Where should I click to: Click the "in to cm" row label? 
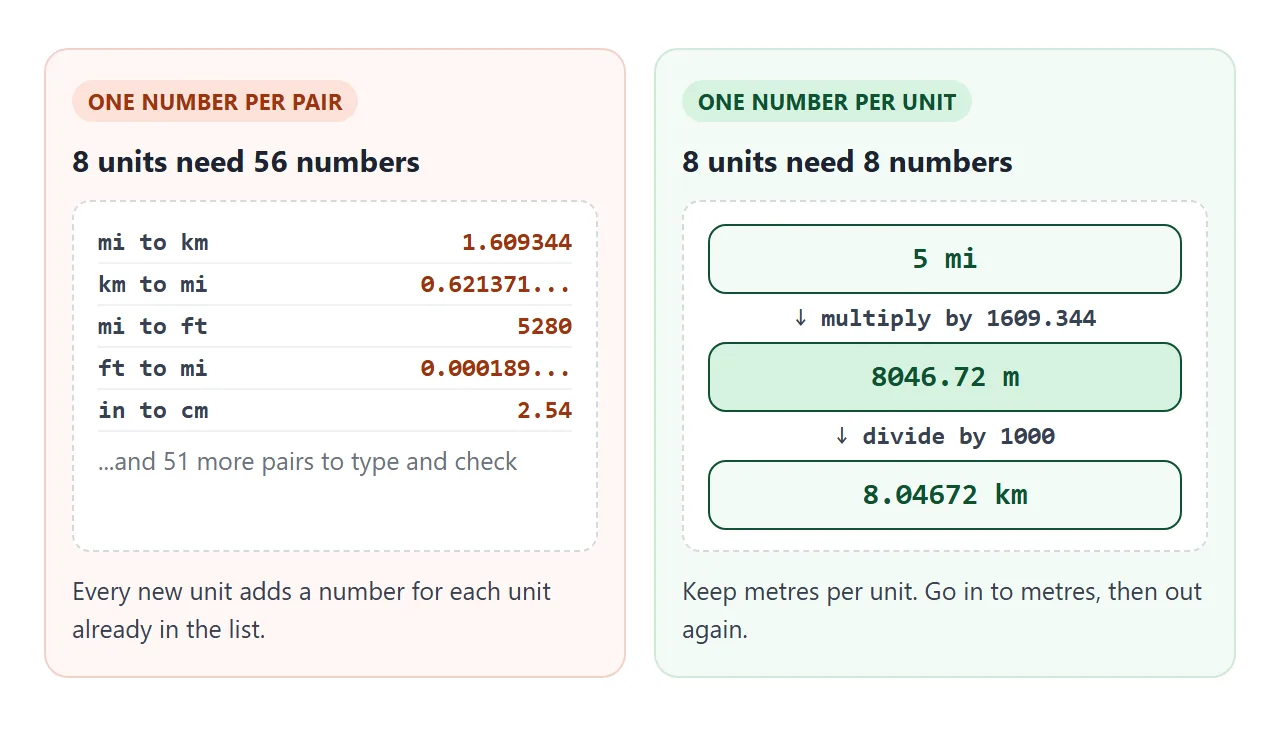(153, 410)
